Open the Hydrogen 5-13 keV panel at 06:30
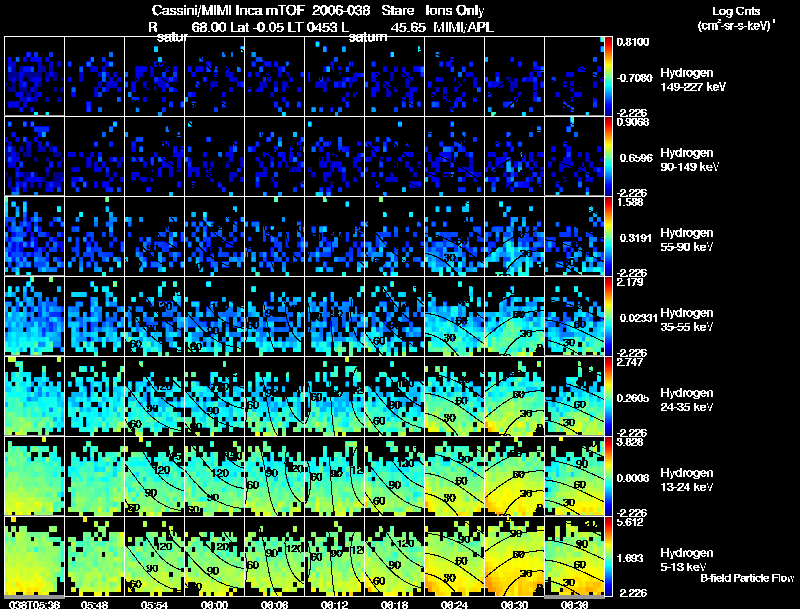The width and height of the screenshot is (800, 609). pyautogui.click(x=514, y=556)
